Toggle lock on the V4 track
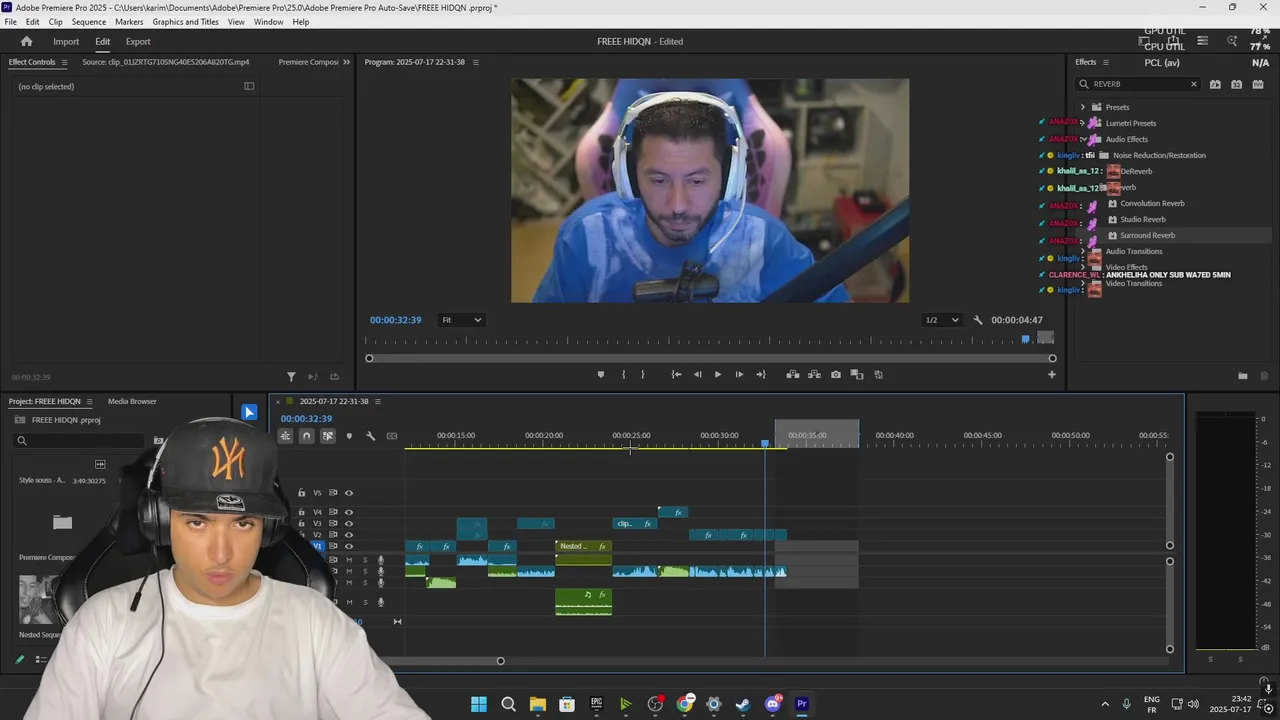 pyautogui.click(x=301, y=512)
